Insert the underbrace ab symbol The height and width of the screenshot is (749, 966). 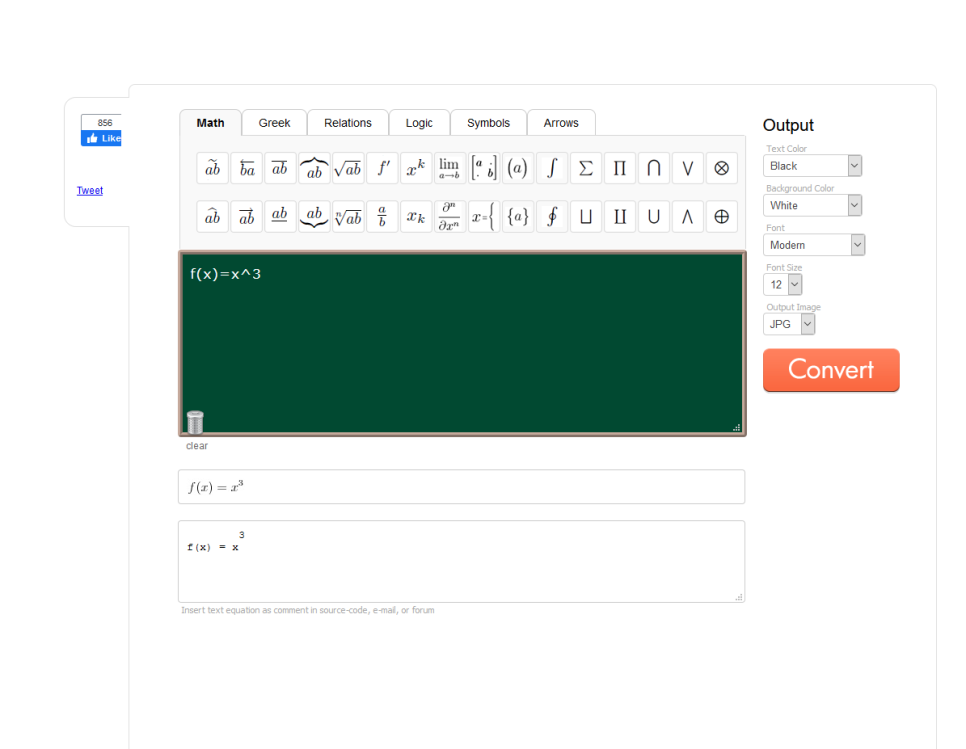click(314, 216)
